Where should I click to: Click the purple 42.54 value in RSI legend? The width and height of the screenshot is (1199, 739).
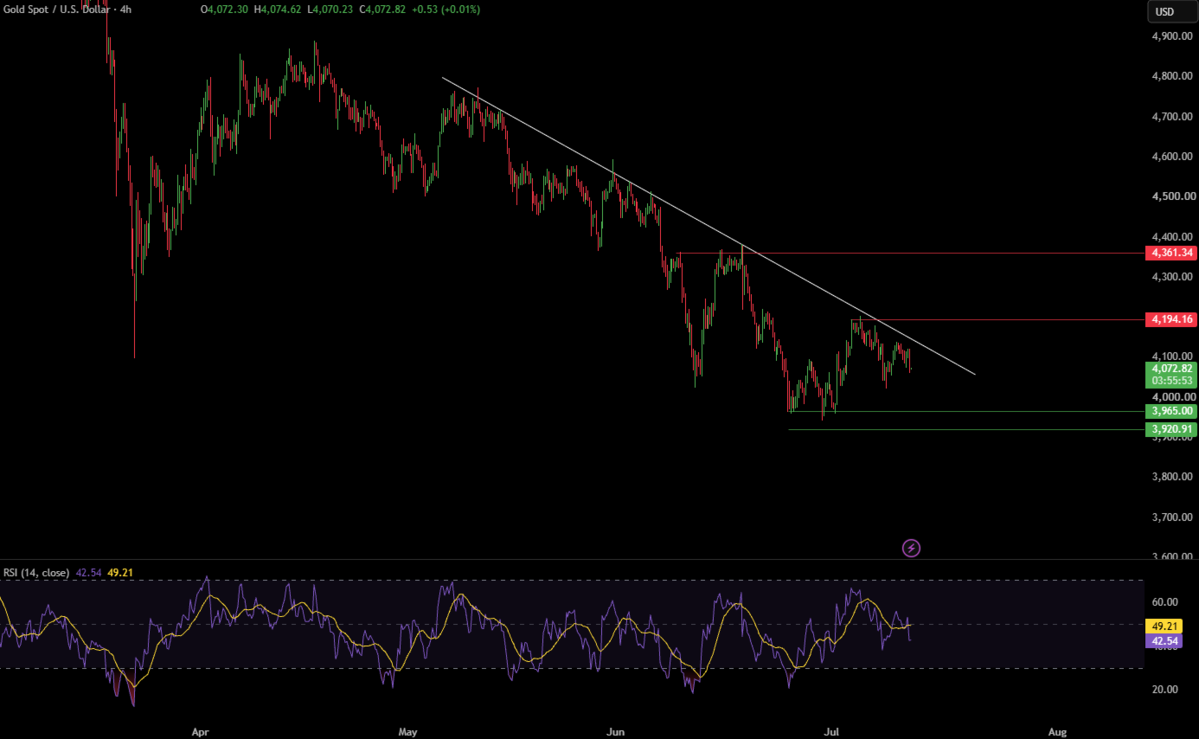tap(89, 572)
